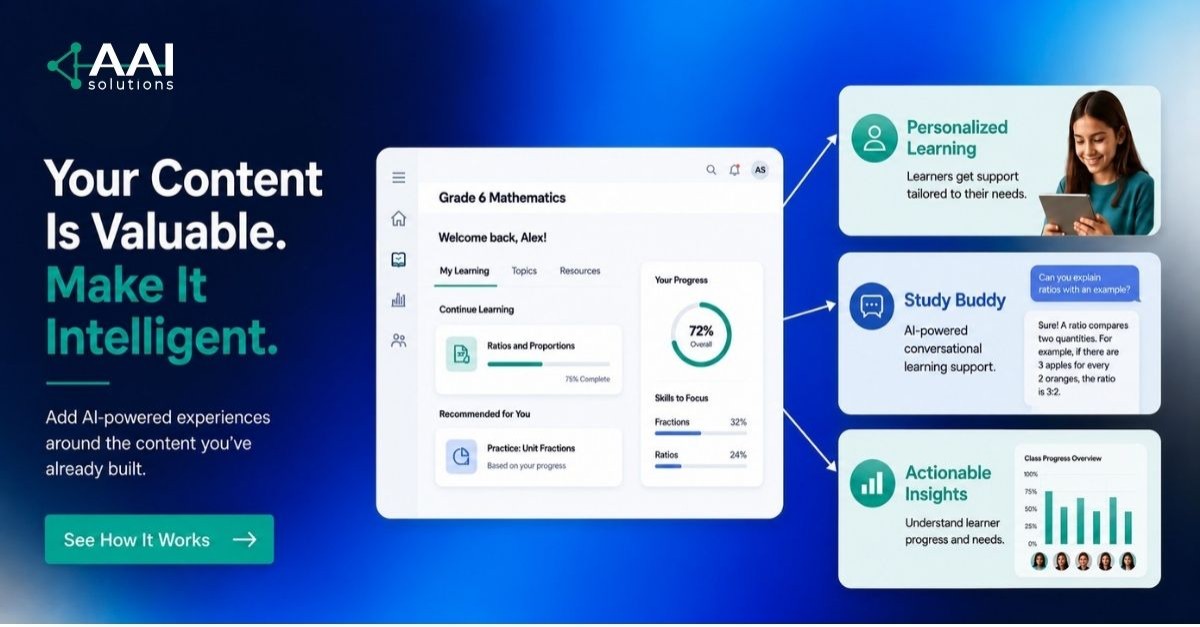Click the Personalized Learning person icon
The height and width of the screenshot is (627, 1200).
(874, 138)
